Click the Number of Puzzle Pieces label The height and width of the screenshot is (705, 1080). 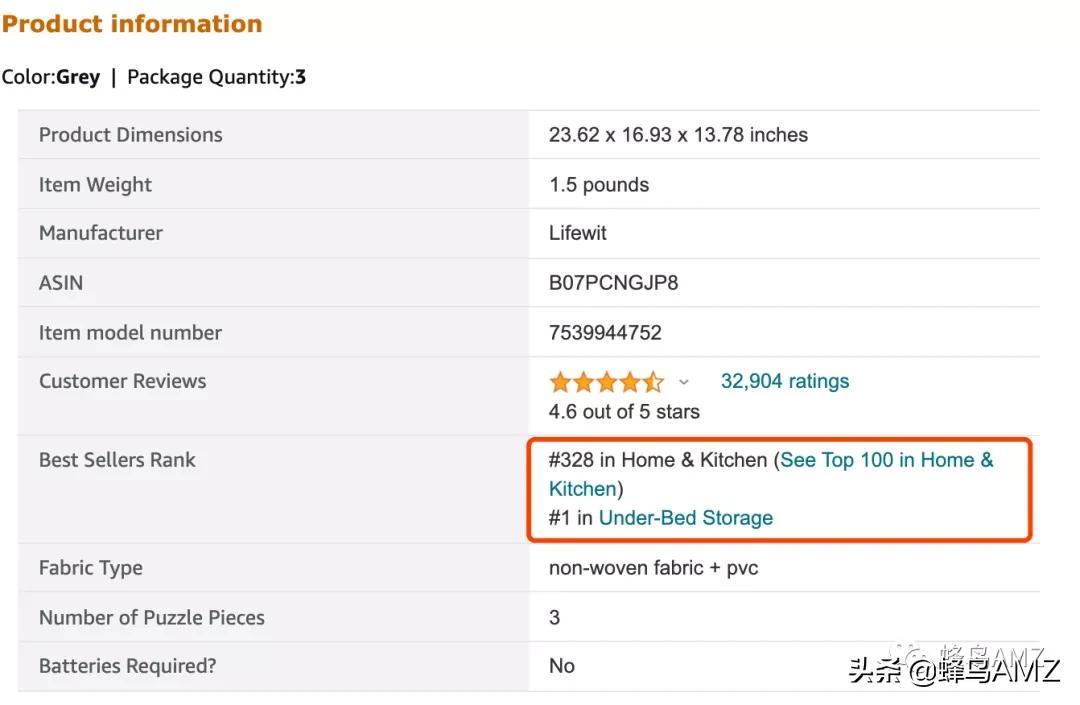tap(151, 618)
